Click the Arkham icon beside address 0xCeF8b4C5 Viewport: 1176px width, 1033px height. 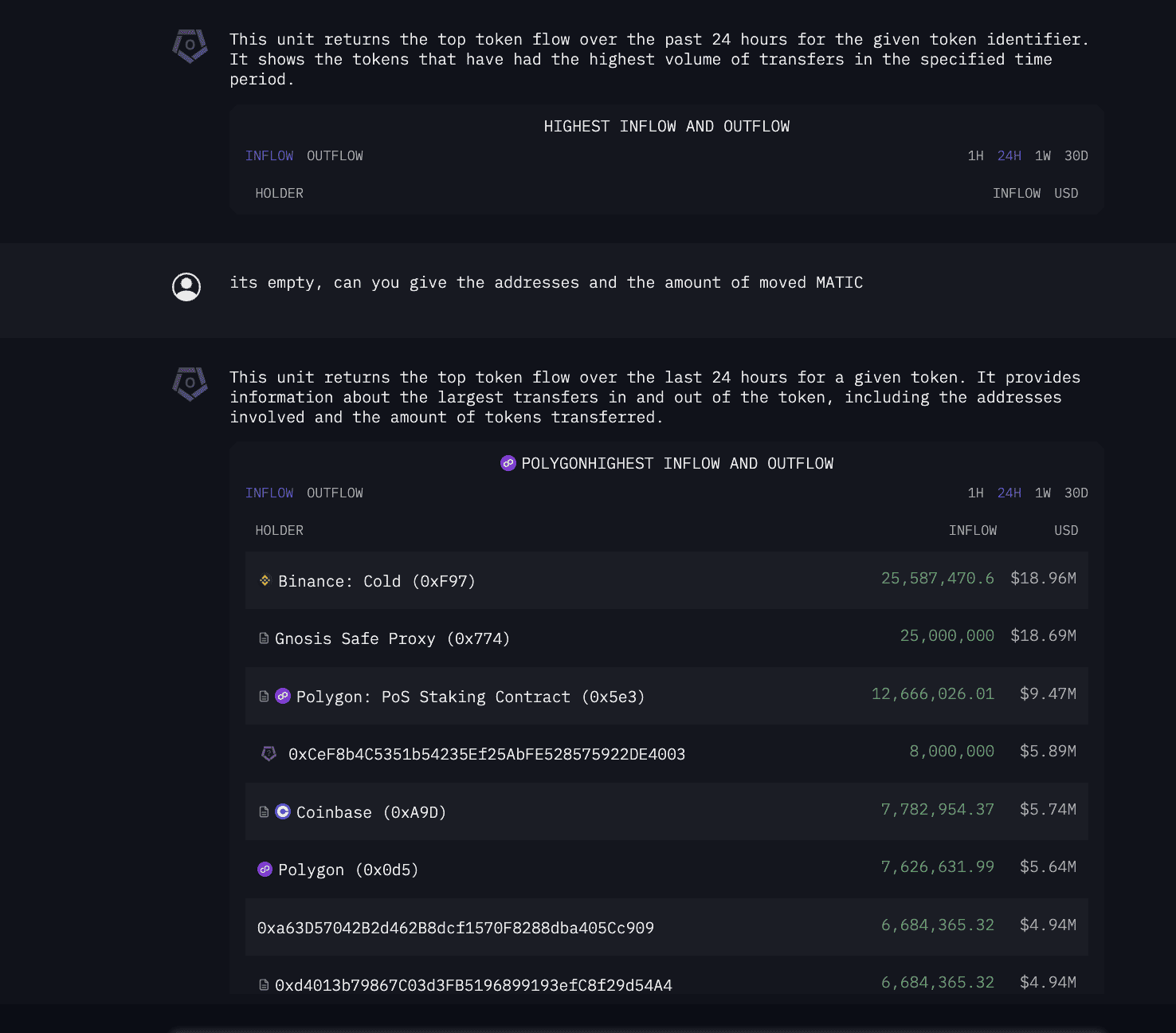(x=269, y=753)
